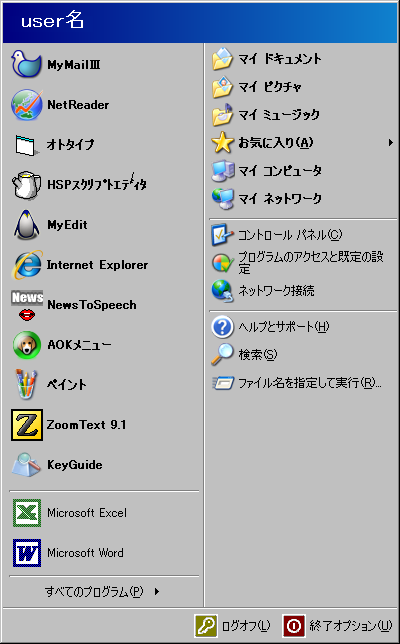
Task: Select the マイ ネットワーク label
Action: click(x=280, y=199)
